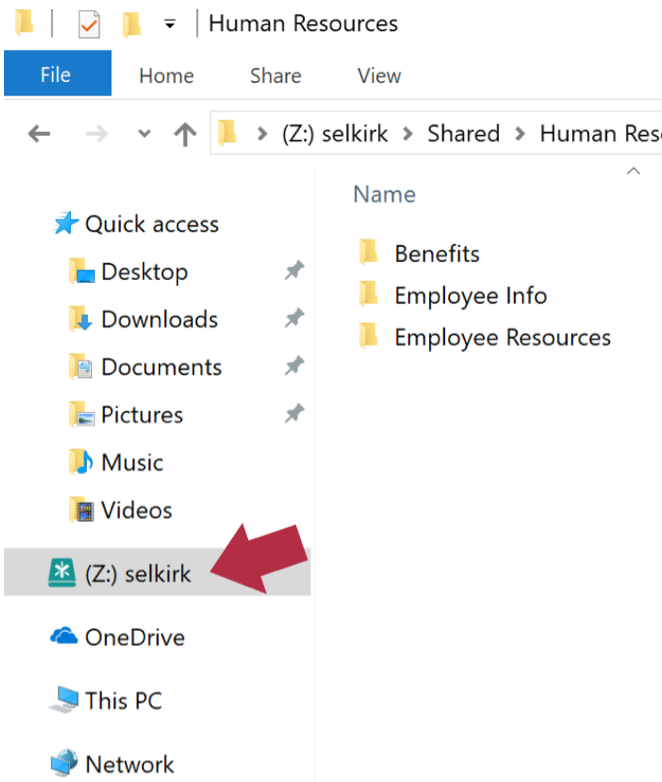Switch to the Home ribbon tab
Screen dimensions: 662x782
click(166, 75)
